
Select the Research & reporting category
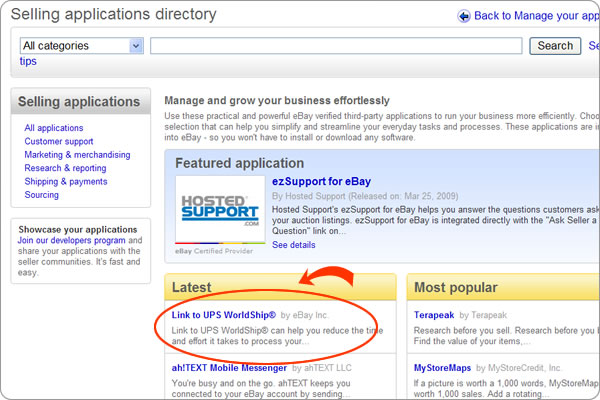tap(65, 168)
